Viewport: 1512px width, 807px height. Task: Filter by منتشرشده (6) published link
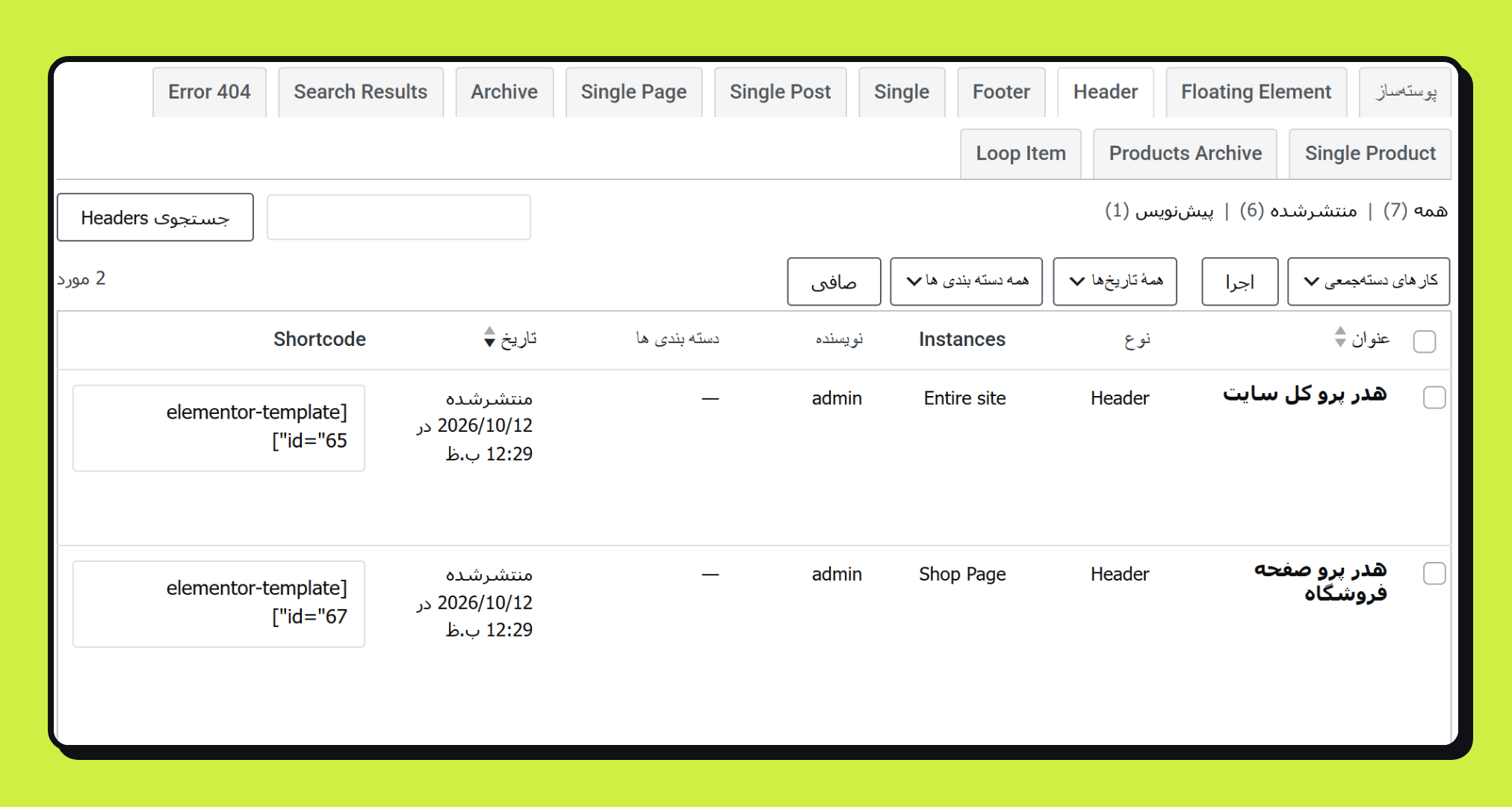click(1298, 211)
